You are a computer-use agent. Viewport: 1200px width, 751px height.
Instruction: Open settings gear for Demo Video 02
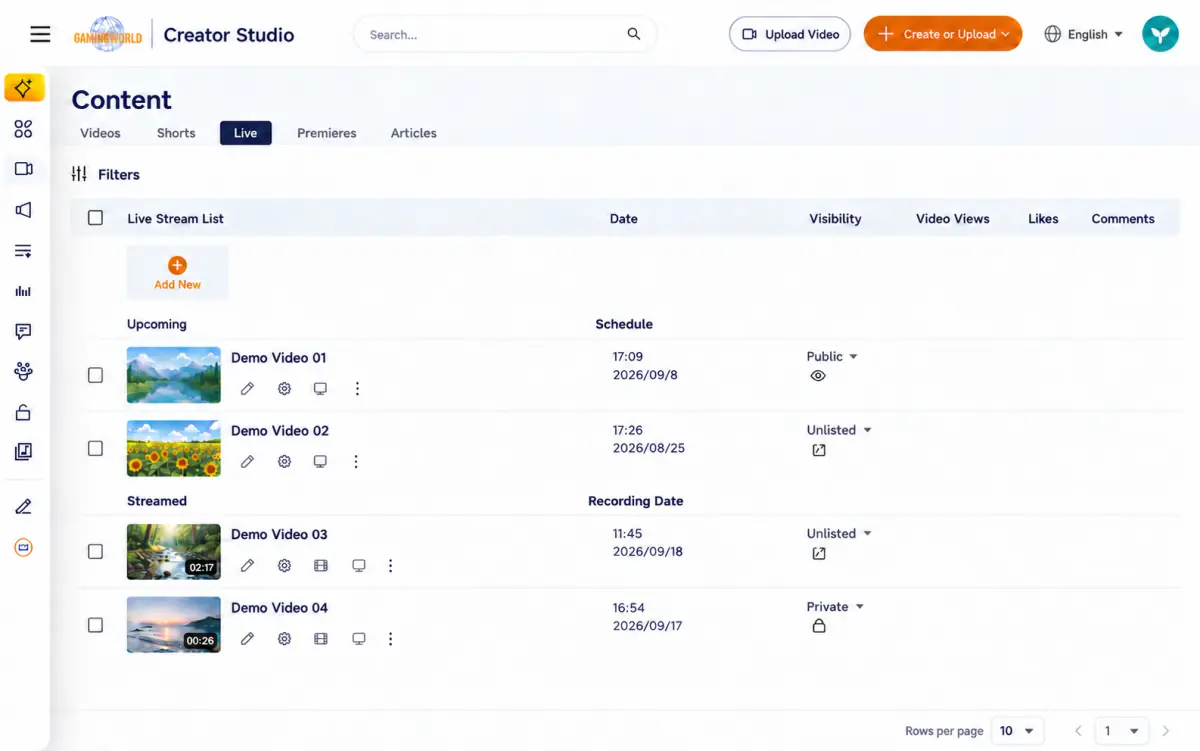(284, 461)
